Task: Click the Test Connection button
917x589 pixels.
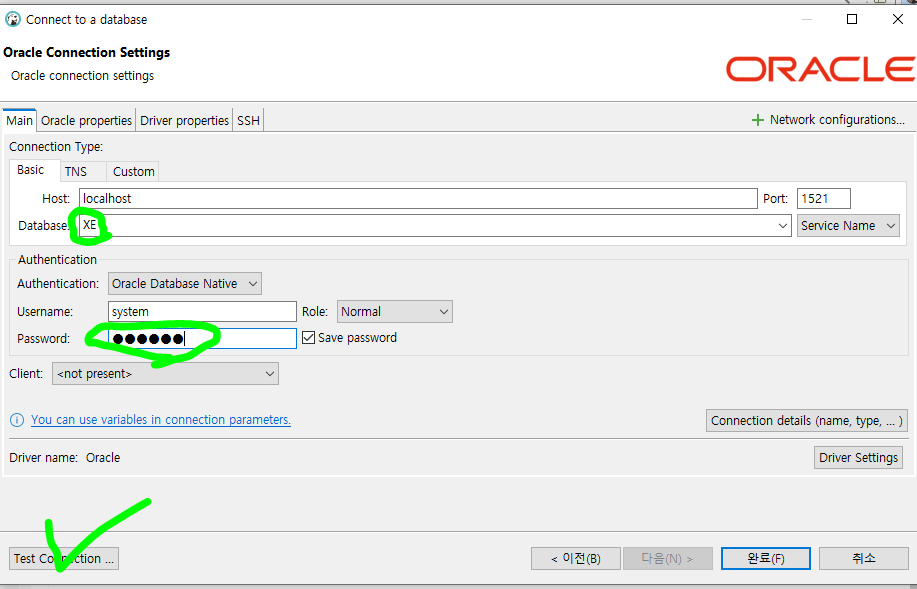Action: pos(64,559)
